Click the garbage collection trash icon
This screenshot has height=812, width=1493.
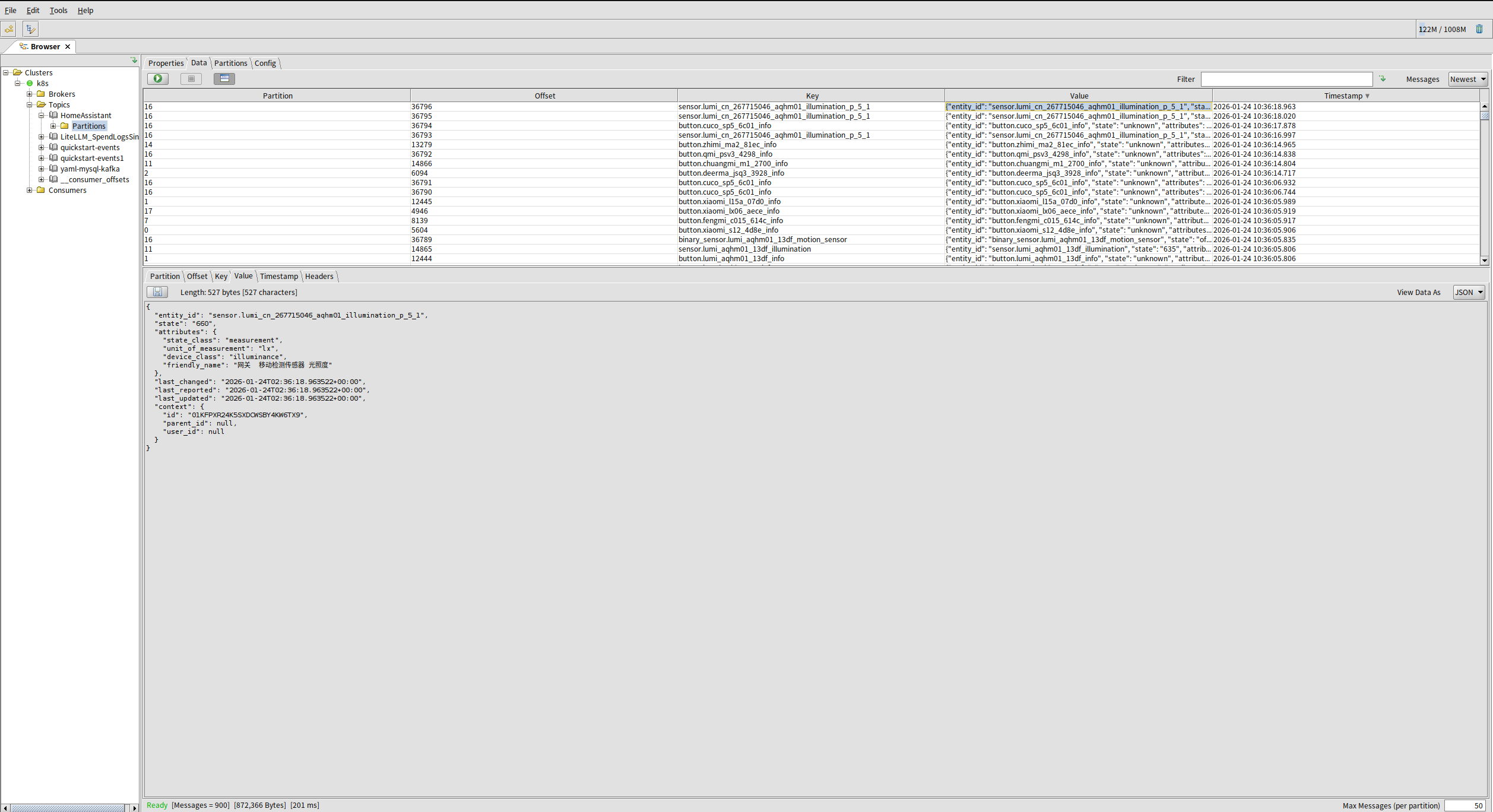click(x=1479, y=29)
